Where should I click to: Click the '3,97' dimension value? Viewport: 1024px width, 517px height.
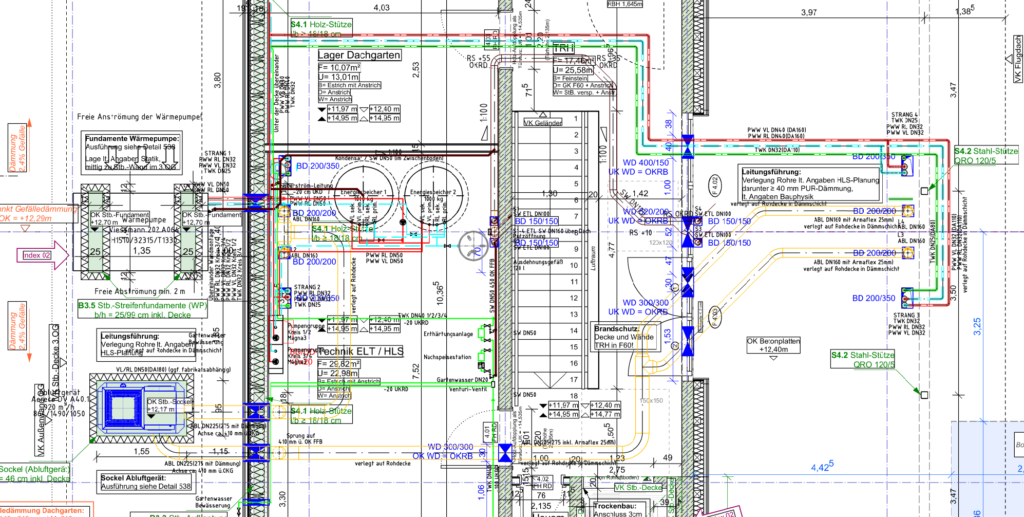pyautogui.click(x=809, y=12)
